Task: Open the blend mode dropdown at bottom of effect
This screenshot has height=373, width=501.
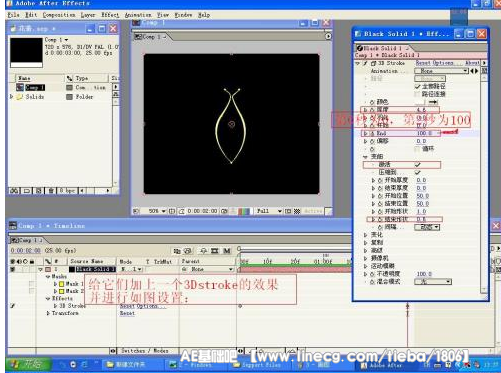Action: click(433, 282)
